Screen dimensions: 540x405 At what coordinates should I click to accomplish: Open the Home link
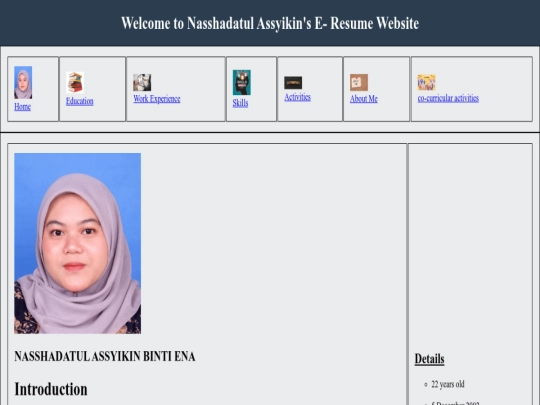coord(22,107)
